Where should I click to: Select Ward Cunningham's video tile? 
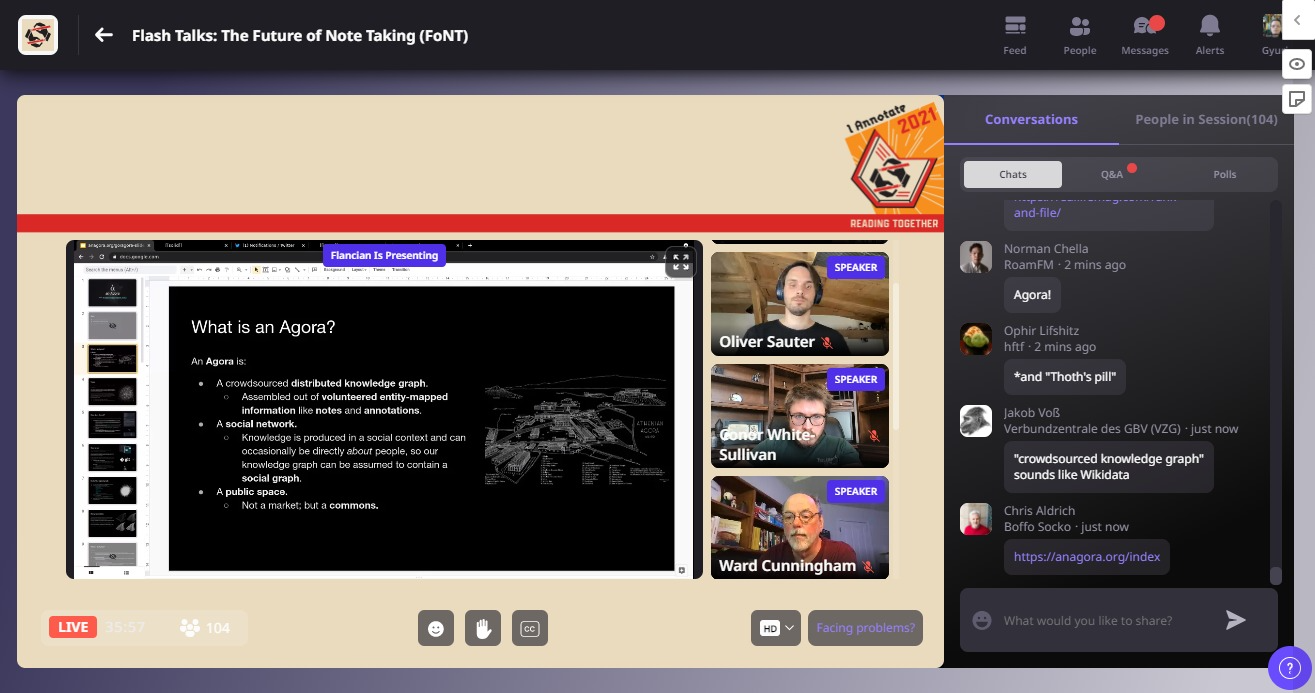799,528
